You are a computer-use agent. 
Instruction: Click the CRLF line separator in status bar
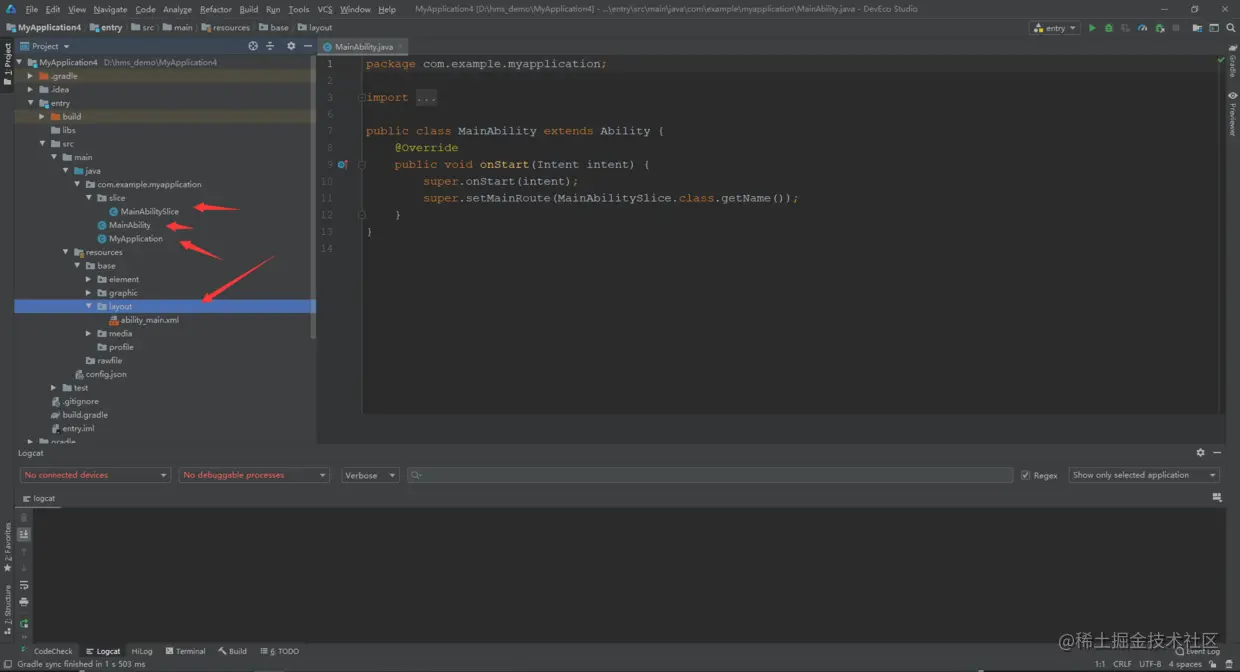(x=1123, y=664)
